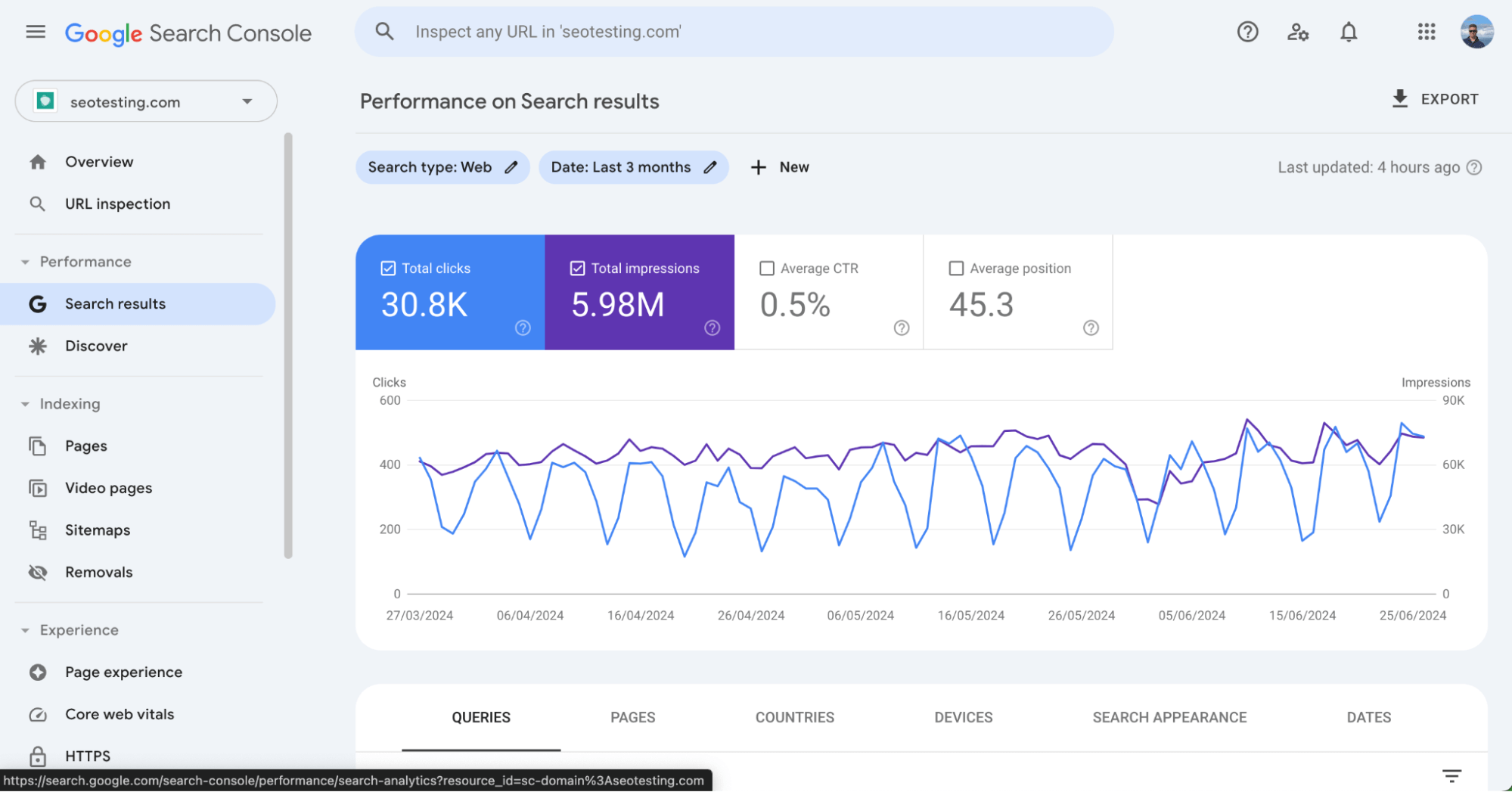Click Search type: Web filter chip
Screen dimensions: 1512x792
tap(442, 167)
